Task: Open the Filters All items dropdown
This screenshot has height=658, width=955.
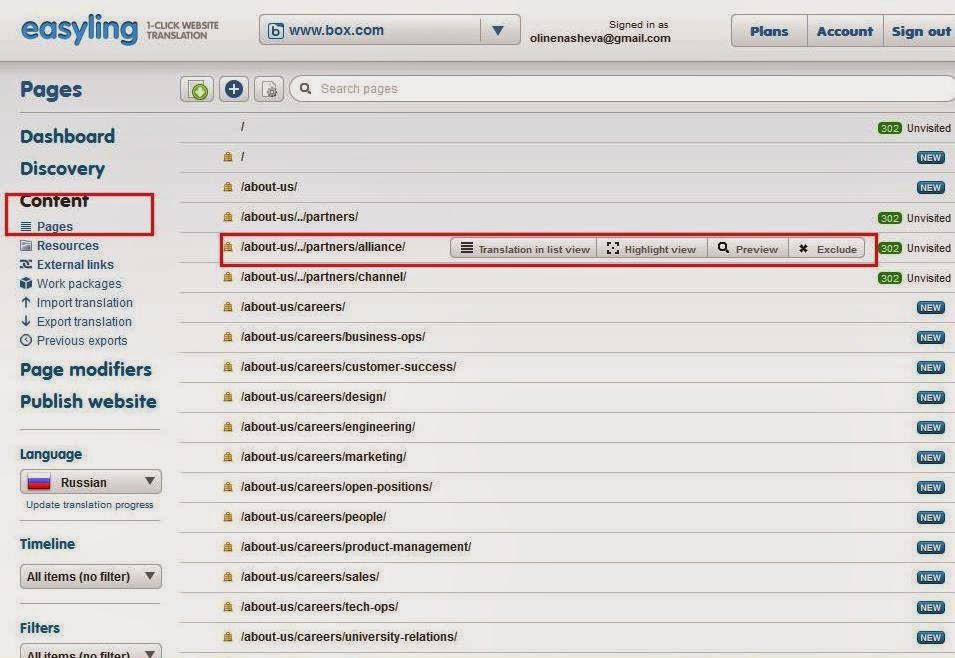Action: click(91, 651)
